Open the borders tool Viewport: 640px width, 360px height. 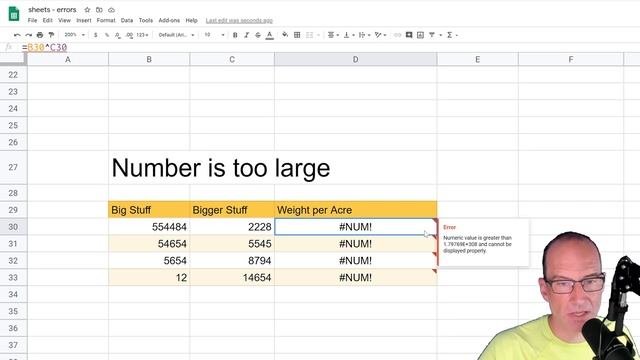[x=297, y=35]
